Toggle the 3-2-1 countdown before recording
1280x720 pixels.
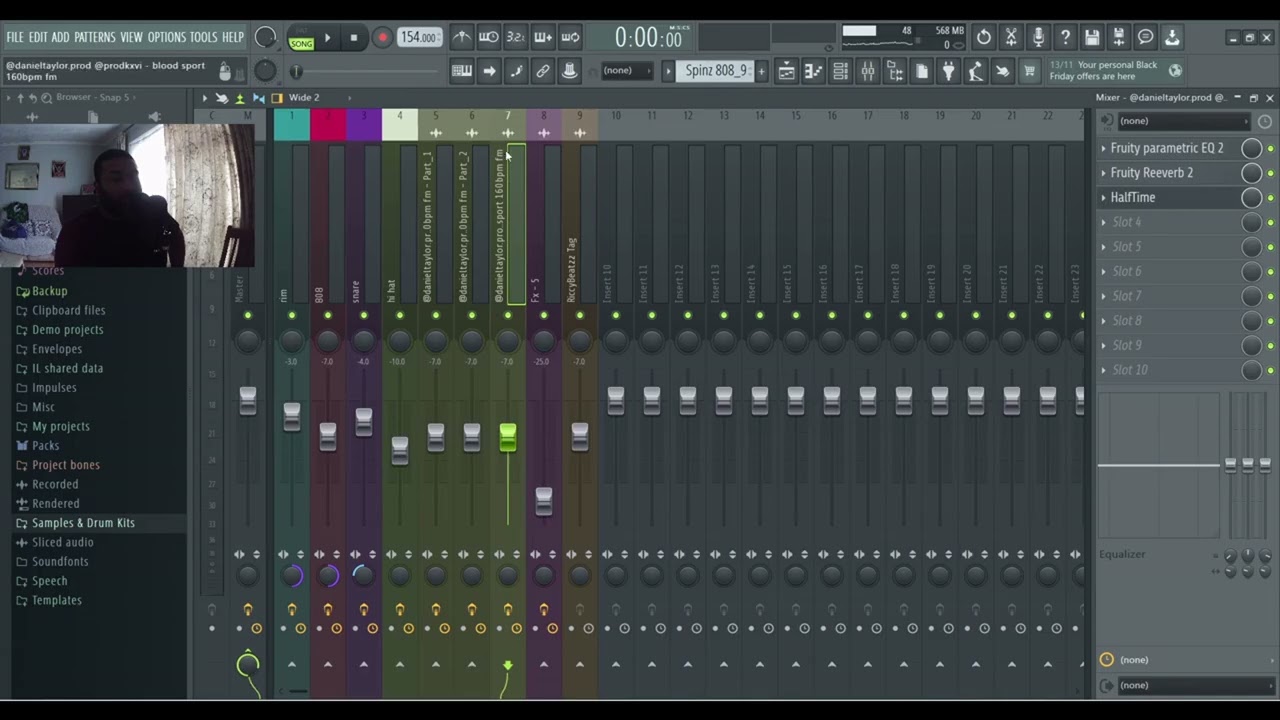516,37
